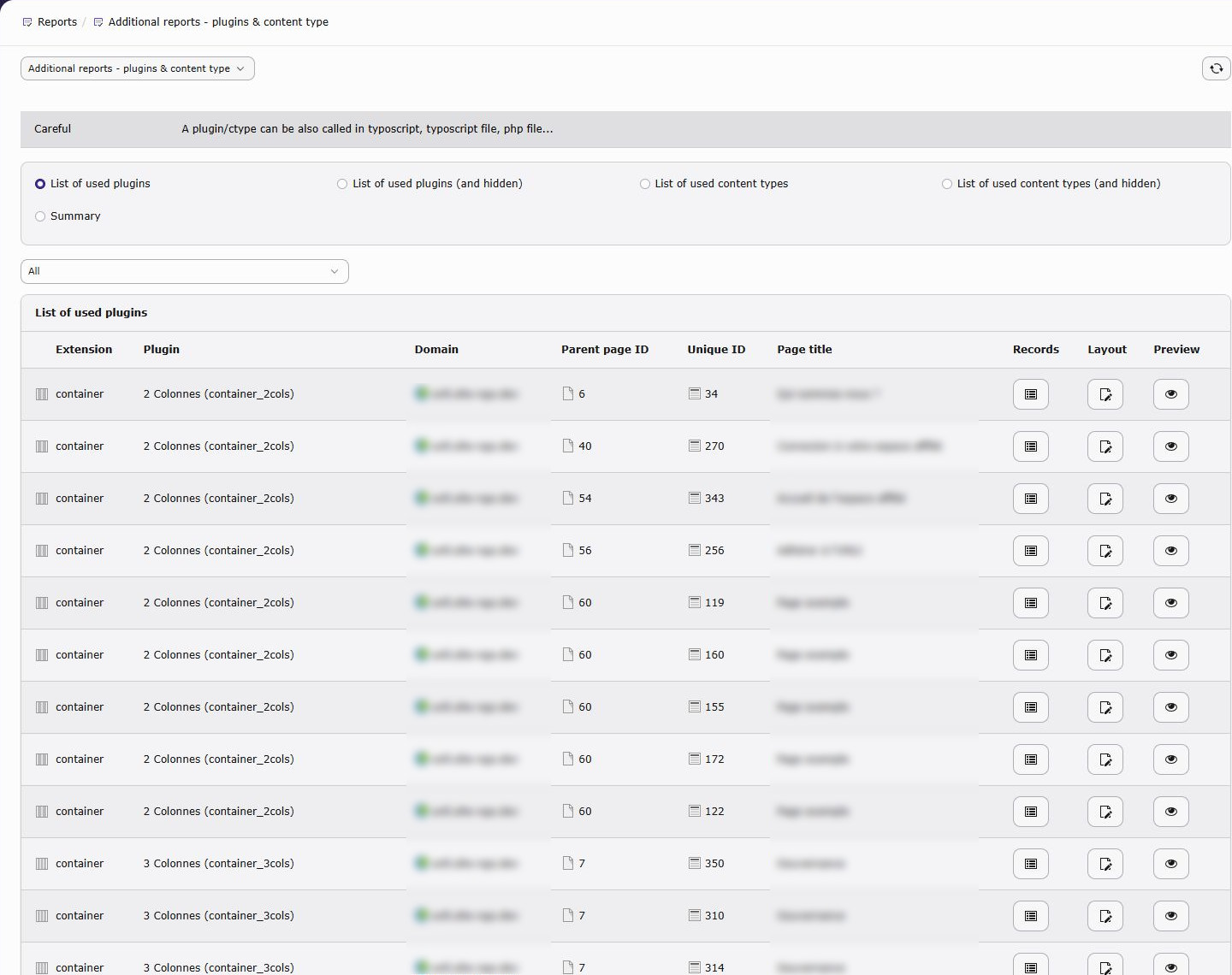
Task: Open records for Unique ID 160 row
Action: tap(1031, 655)
